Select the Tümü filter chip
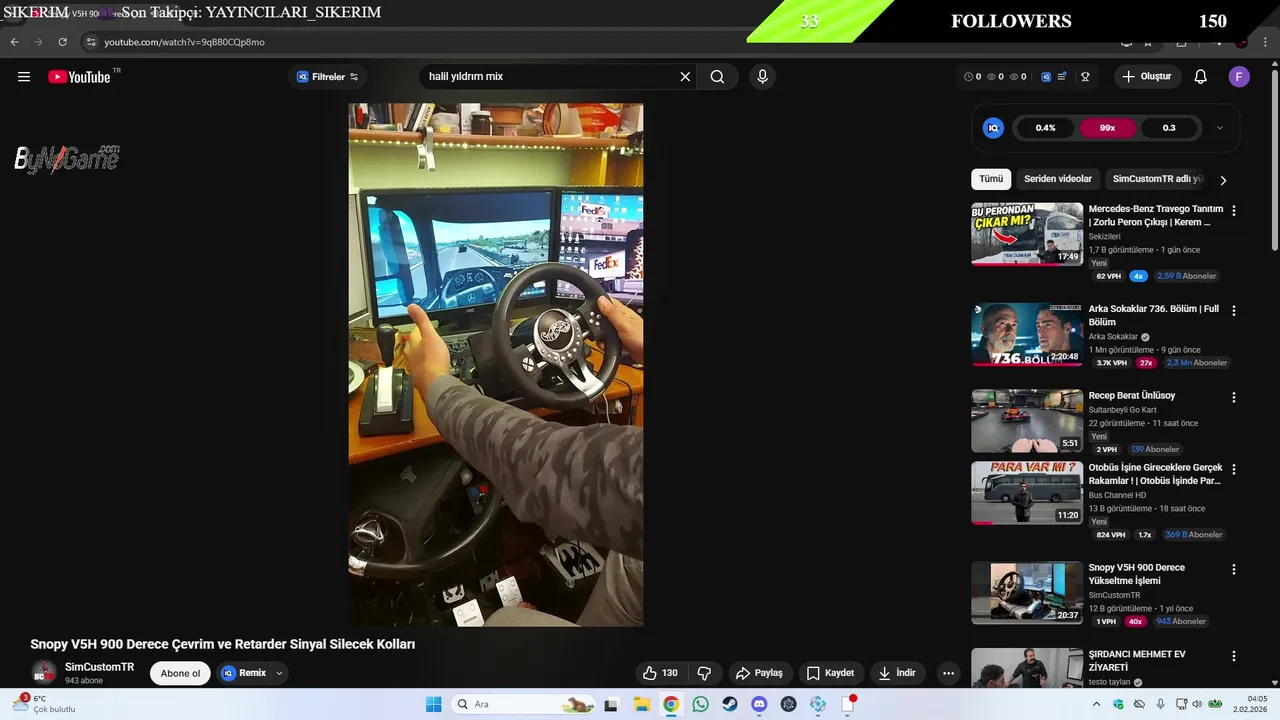1280x720 pixels. tap(991, 179)
